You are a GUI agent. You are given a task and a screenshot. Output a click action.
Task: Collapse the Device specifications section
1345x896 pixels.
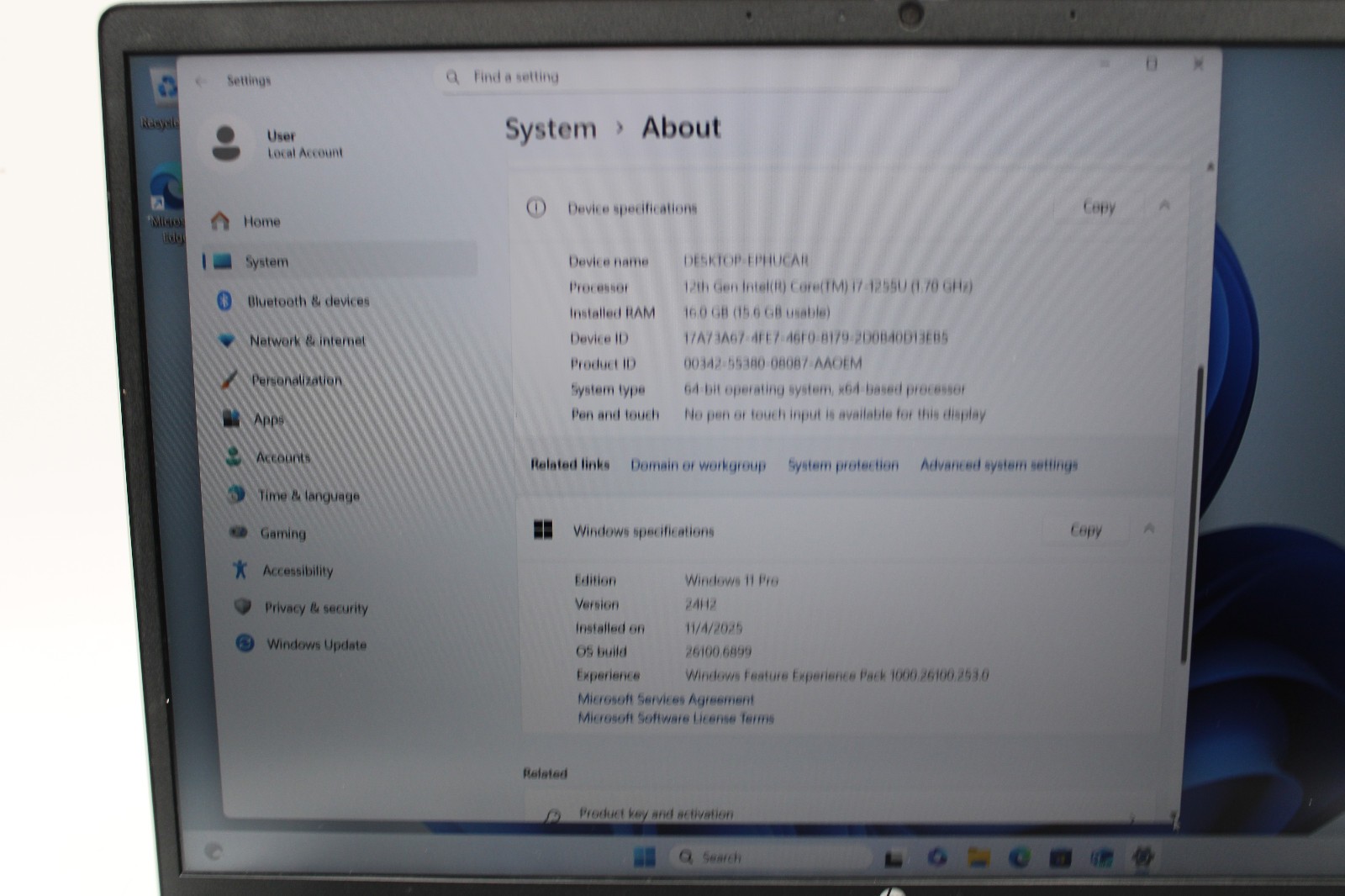click(1164, 205)
